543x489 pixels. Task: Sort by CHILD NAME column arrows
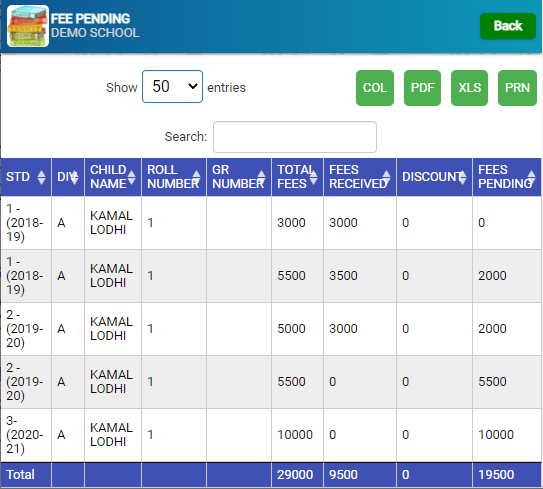[x=131, y=177]
